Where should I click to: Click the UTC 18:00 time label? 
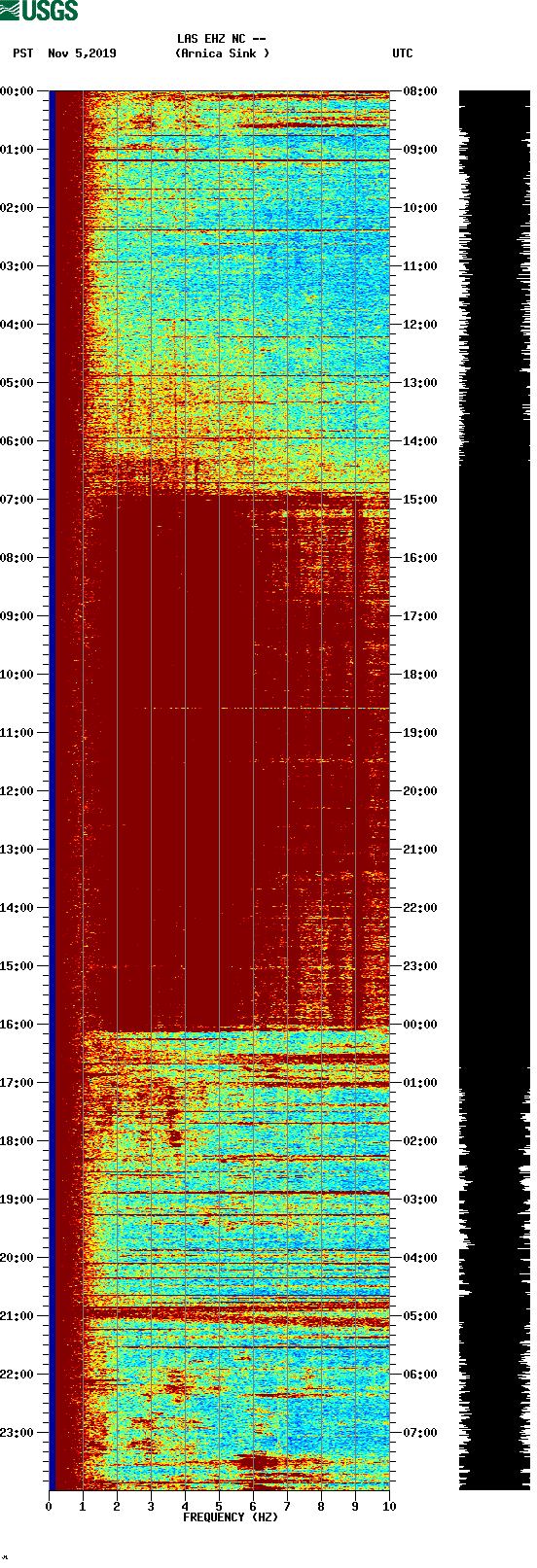(420, 675)
